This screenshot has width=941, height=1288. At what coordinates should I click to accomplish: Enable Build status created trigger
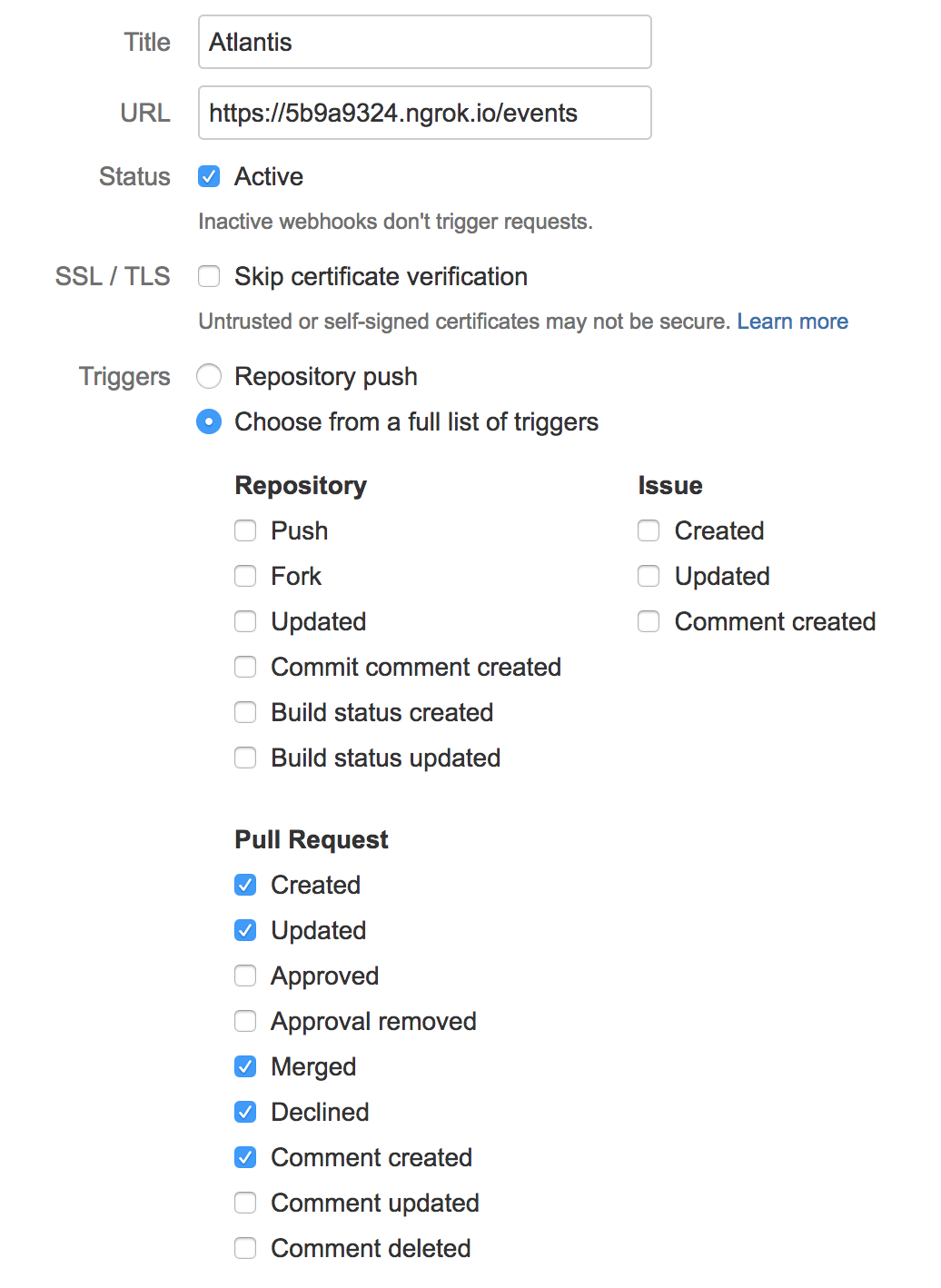(x=245, y=712)
